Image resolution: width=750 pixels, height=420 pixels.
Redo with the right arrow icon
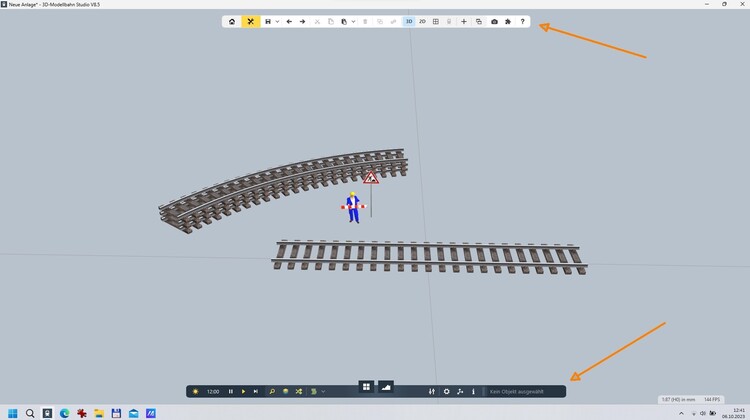[x=303, y=21]
